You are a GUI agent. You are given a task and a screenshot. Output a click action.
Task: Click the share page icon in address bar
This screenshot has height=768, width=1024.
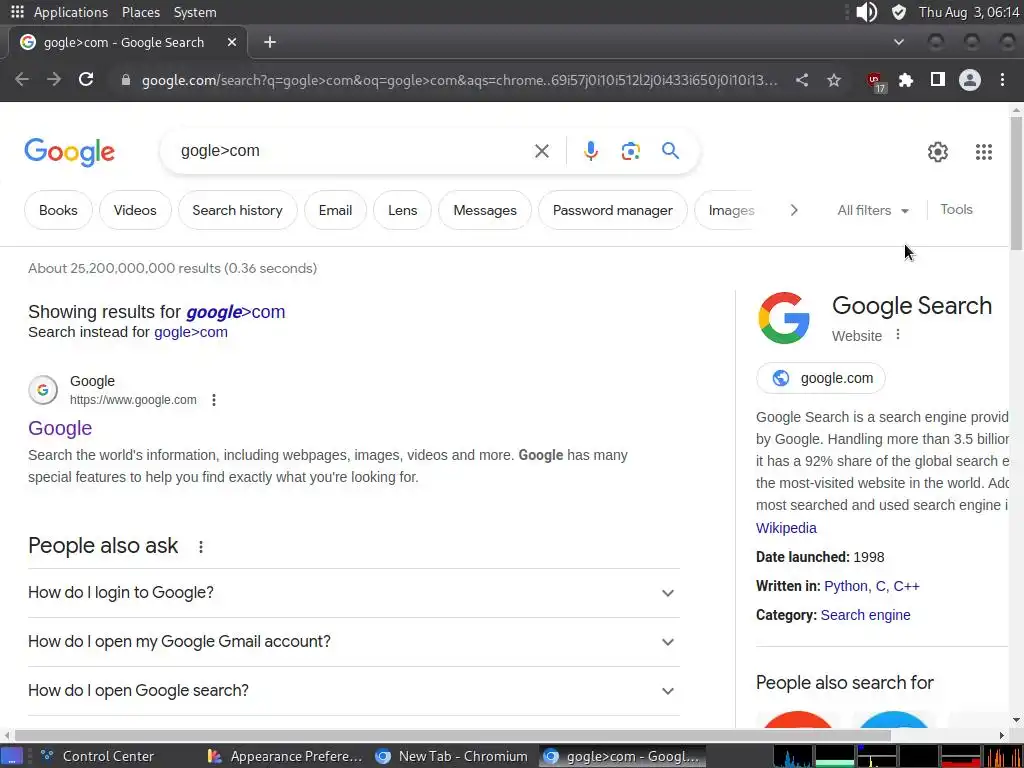[x=802, y=80]
